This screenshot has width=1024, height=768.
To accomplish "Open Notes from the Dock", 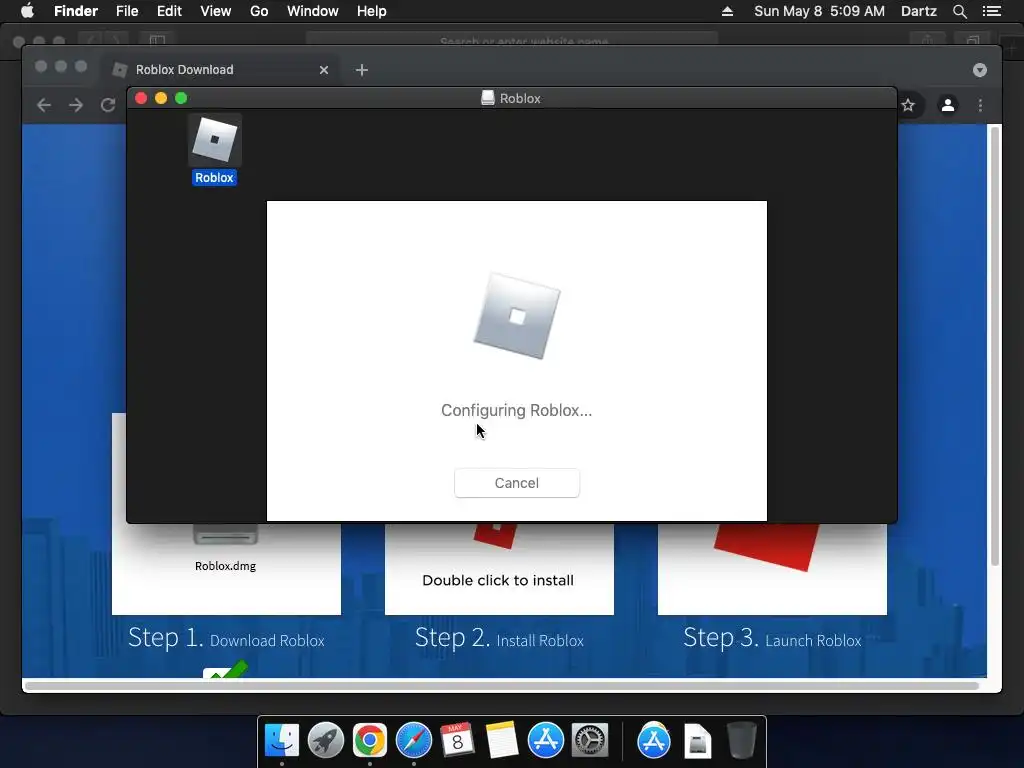I will (x=502, y=741).
